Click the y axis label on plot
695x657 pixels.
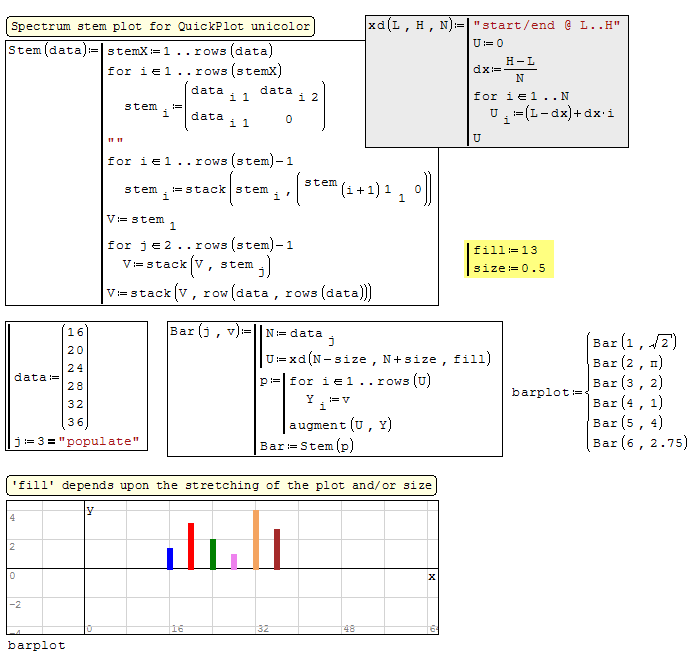point(90,510)
